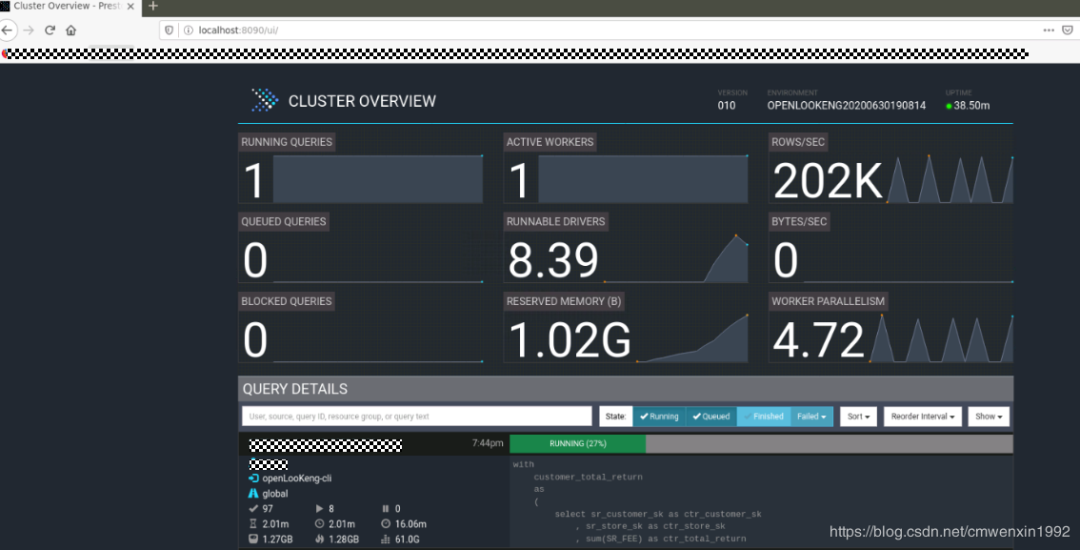Screen dimensions: 1080x550
Task: Open the Reorder Interval dropdown
Action: coord(922,416)
